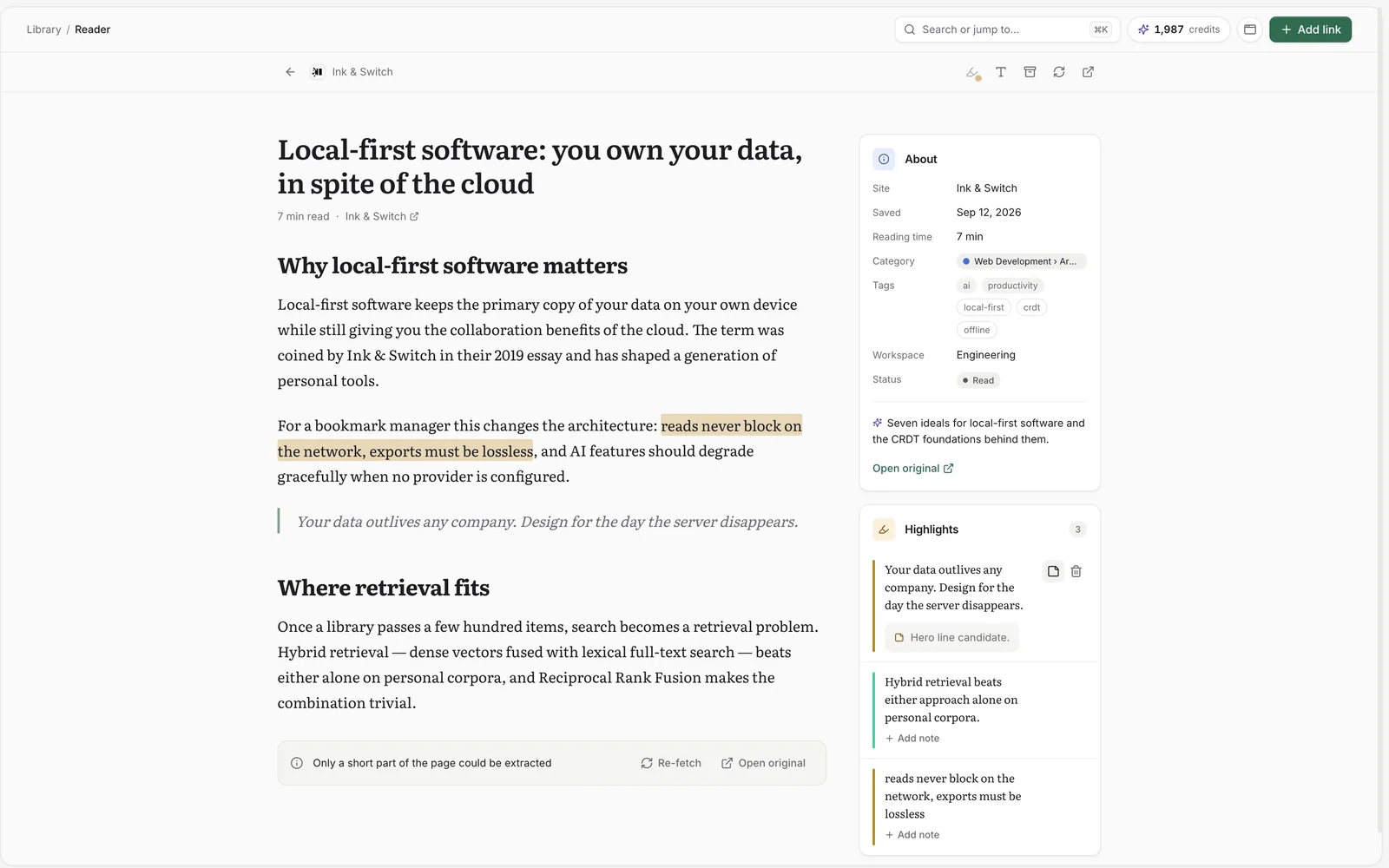Click the window icon next to credits
The image size is (1389, 868).
[x=1250, y=30]
